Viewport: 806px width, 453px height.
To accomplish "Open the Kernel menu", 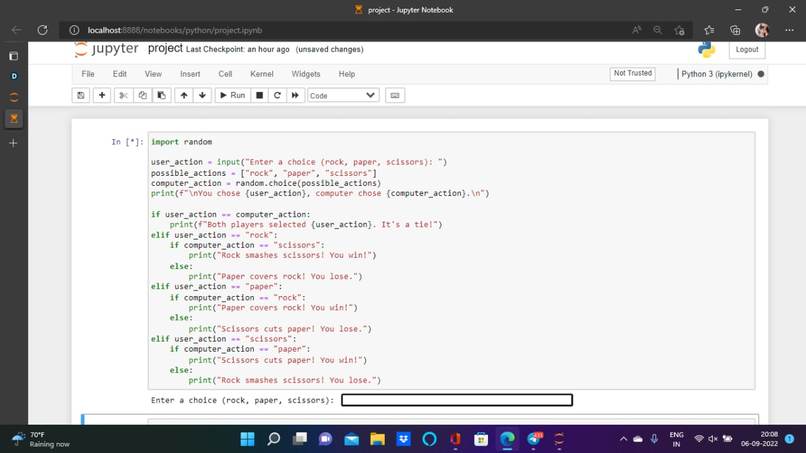I will coord(262,74).
